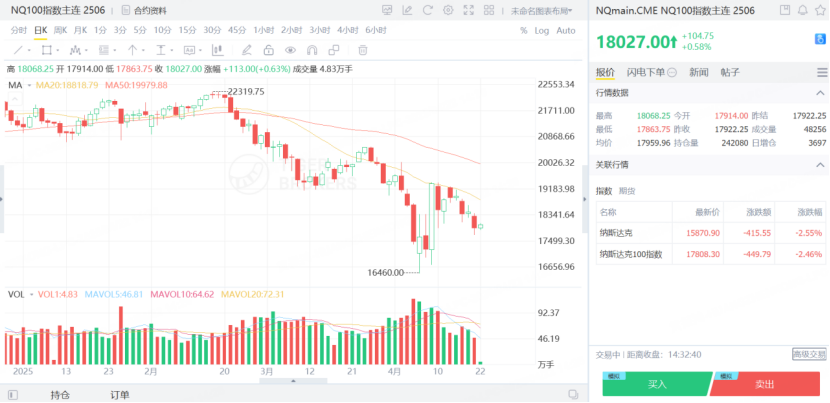
Task: Open the 订单 orders tab
Action: coord(120,395)
